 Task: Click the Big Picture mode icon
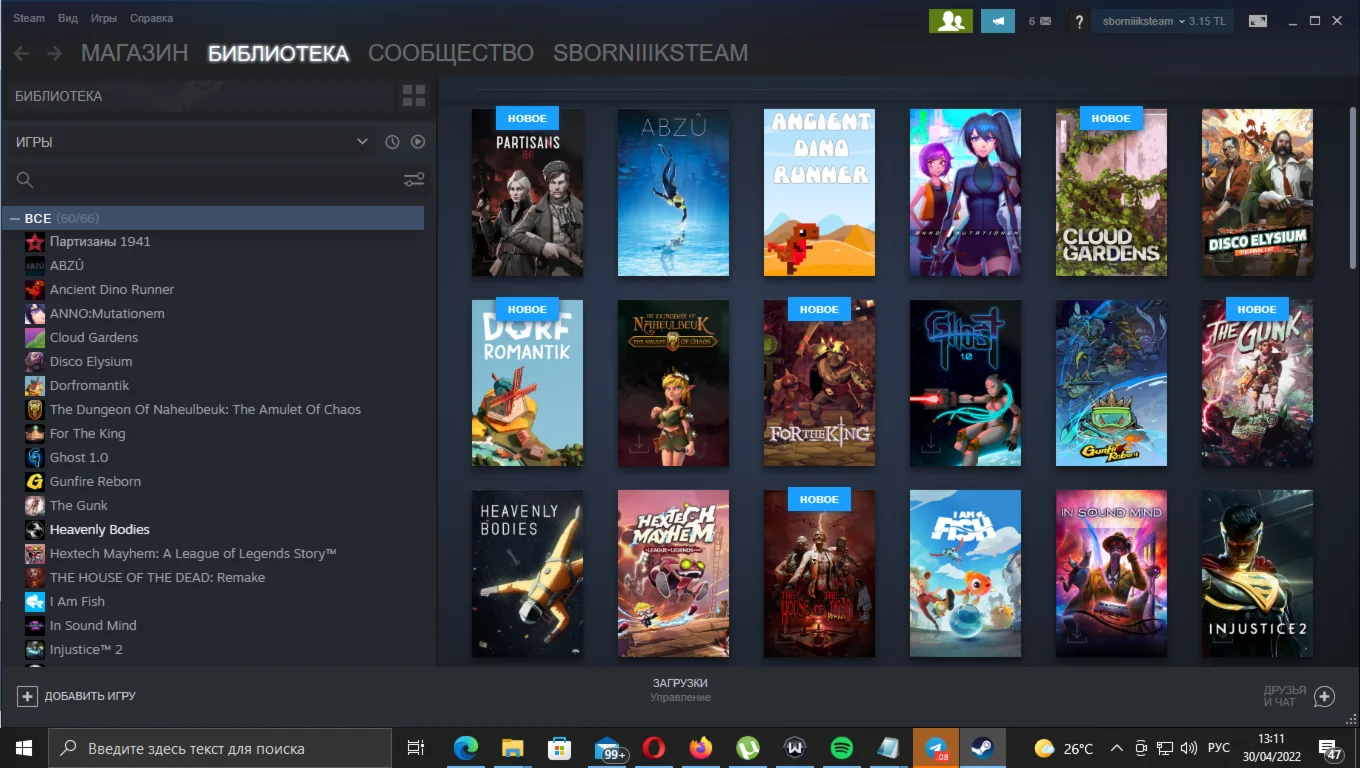point(1257,21)
